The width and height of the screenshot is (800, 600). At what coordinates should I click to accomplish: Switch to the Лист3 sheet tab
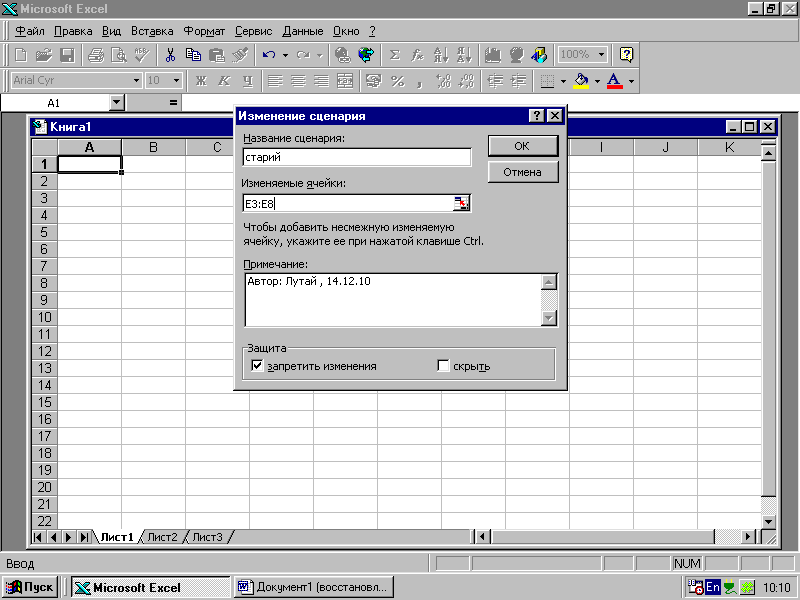click(x=207, y=537)
